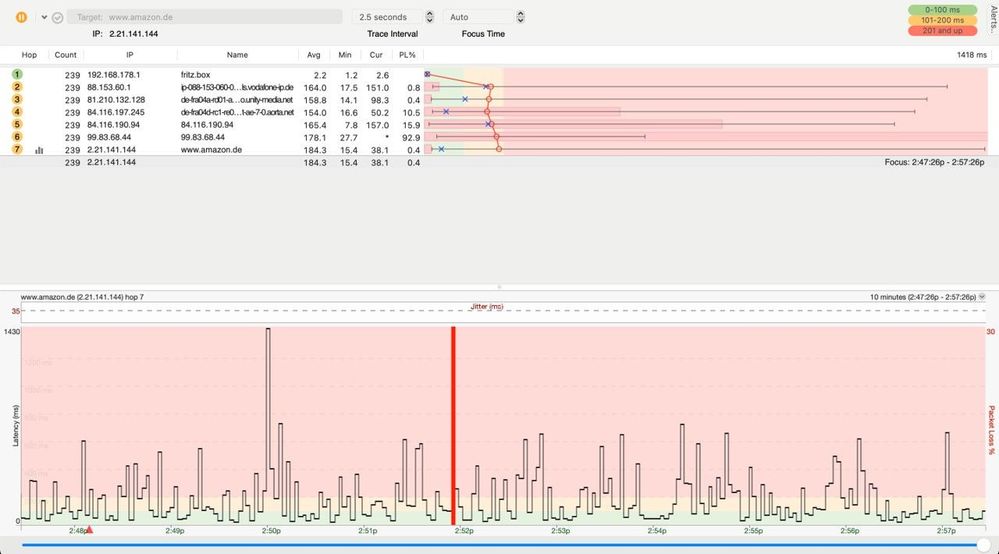Viewport: 999px width, 554px height.
Task: Select the unity-media.net hostname in hop 3
Action: pyautogui.click(x=237, y=99)
